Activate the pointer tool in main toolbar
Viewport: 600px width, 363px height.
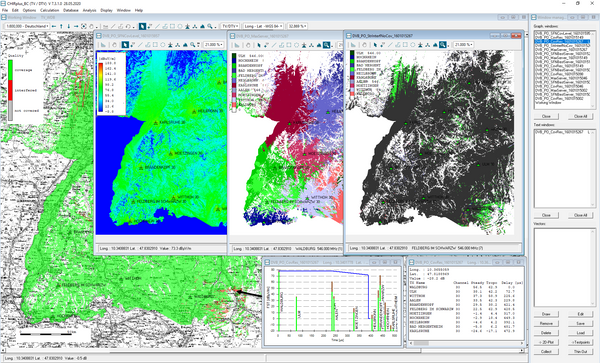142,26
